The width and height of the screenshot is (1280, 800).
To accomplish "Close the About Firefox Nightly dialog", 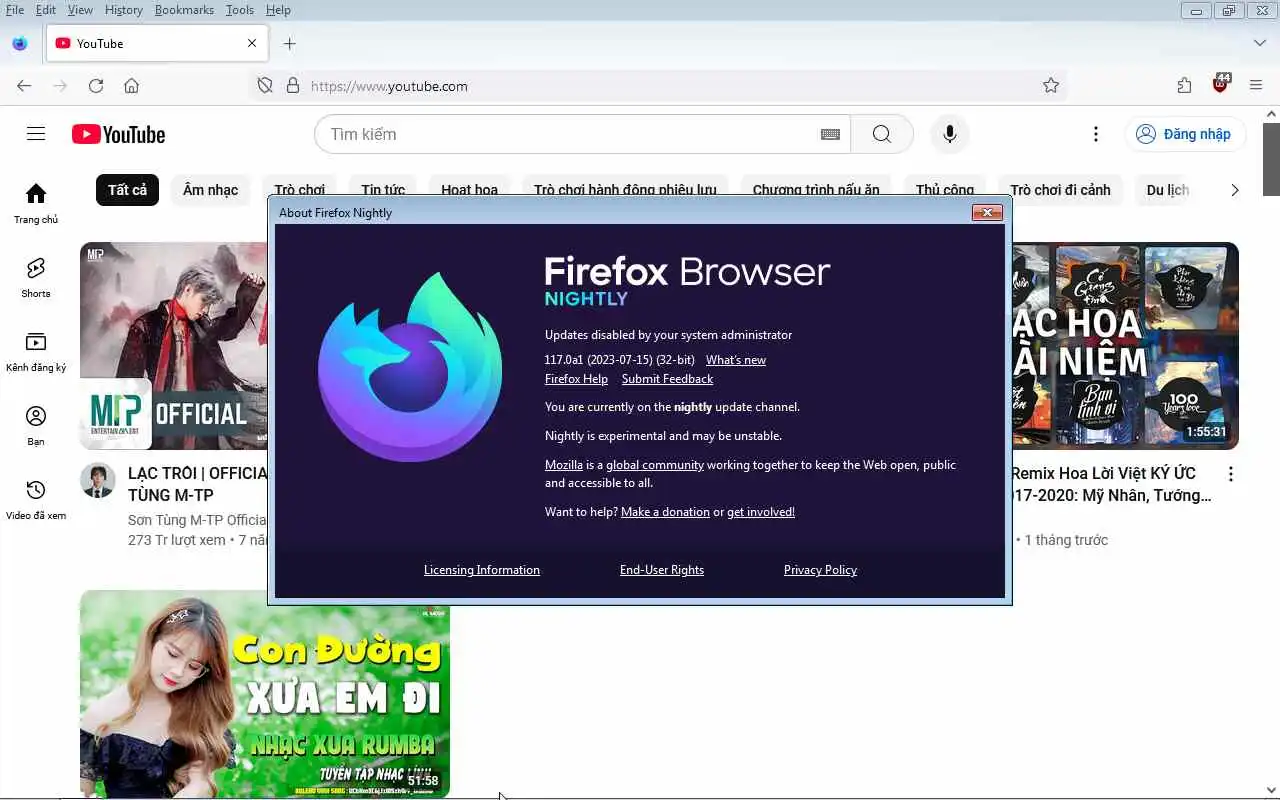I will (x=987, y=212).
